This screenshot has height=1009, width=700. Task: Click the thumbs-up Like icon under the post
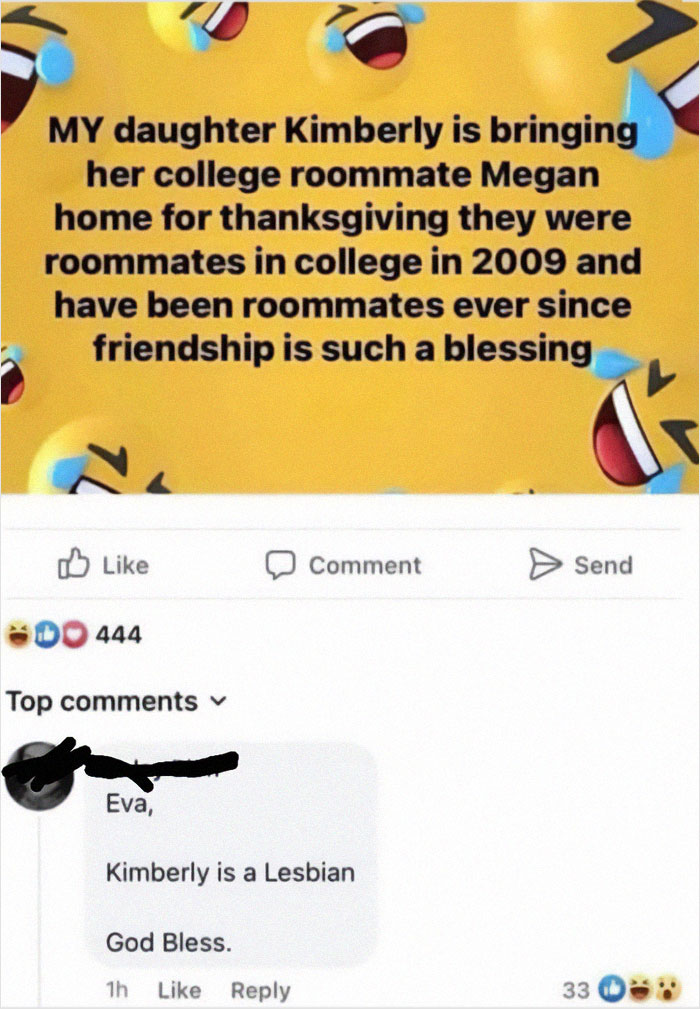(73, 564)
